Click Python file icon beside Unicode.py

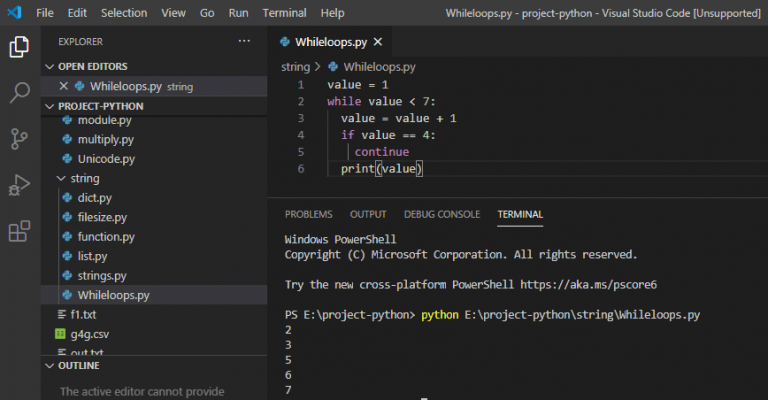(x=67, y=159)
